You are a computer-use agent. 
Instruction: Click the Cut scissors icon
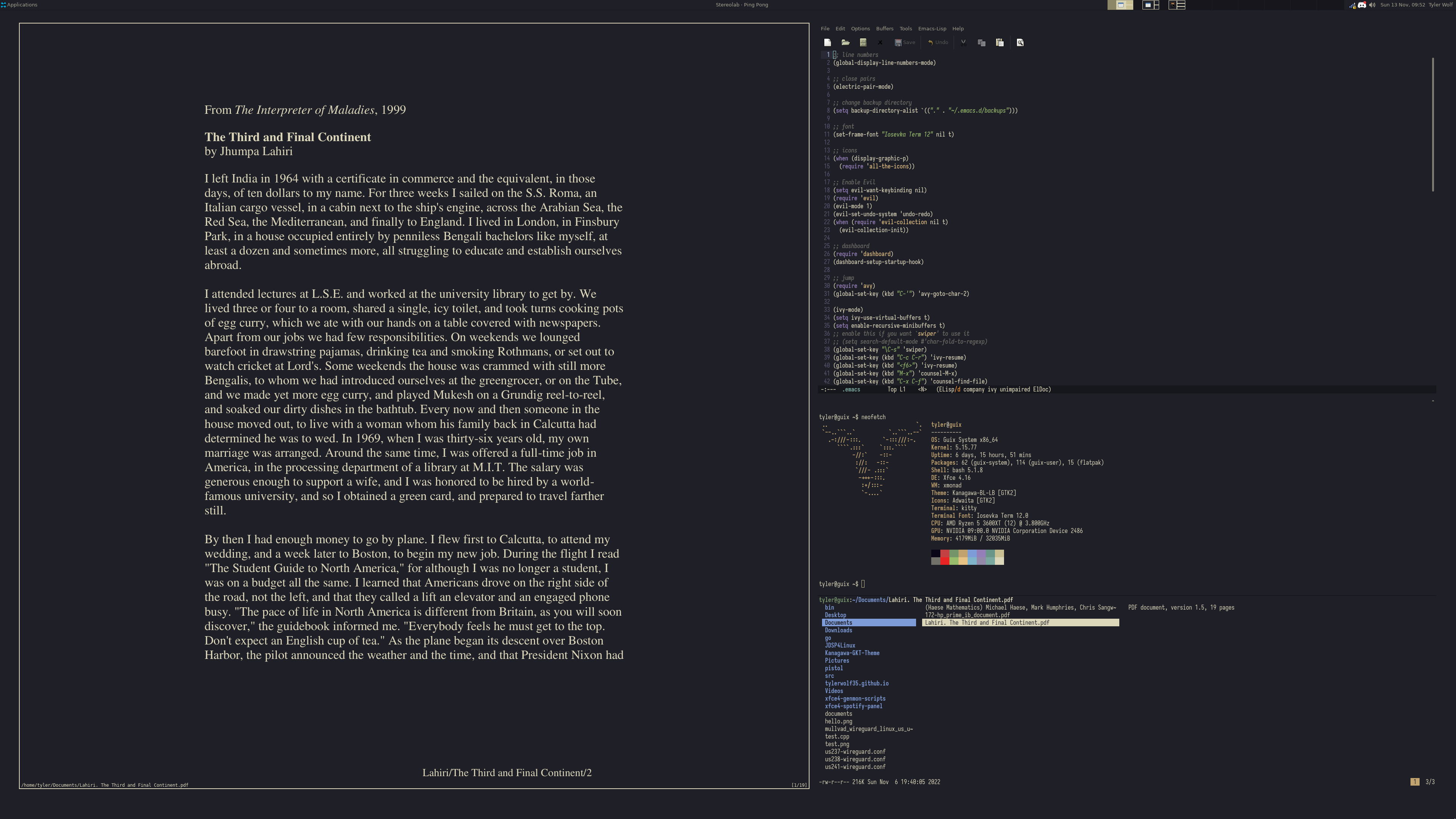[x=963, y=42]
